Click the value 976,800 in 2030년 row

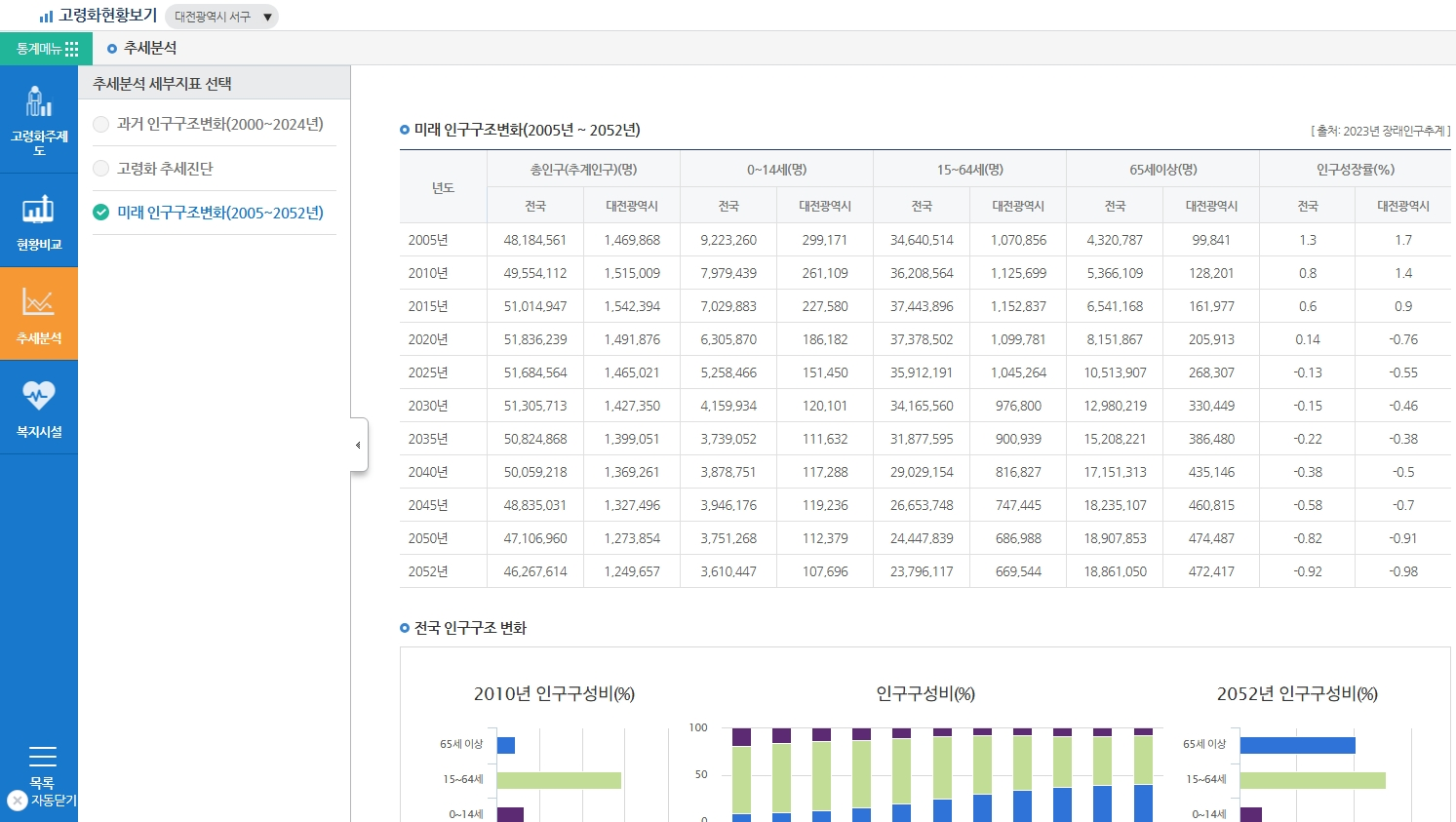[1018, 406]
